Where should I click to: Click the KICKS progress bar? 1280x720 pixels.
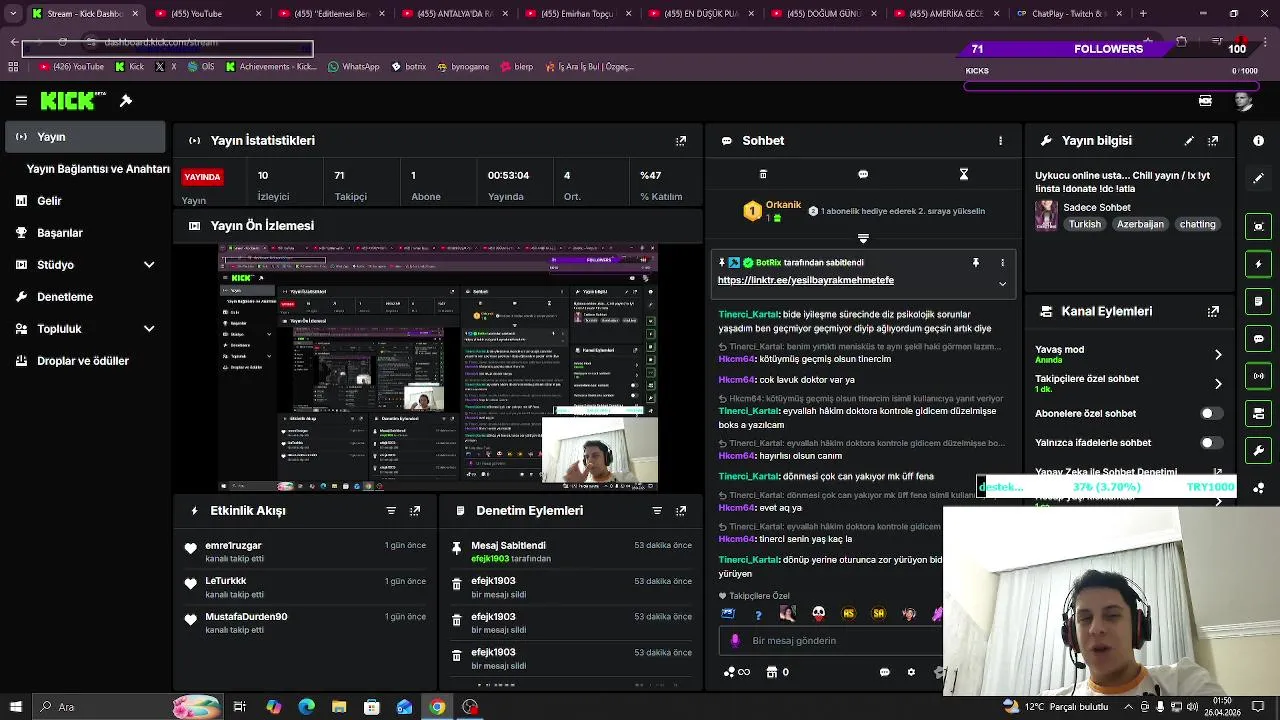(1111, 86)
